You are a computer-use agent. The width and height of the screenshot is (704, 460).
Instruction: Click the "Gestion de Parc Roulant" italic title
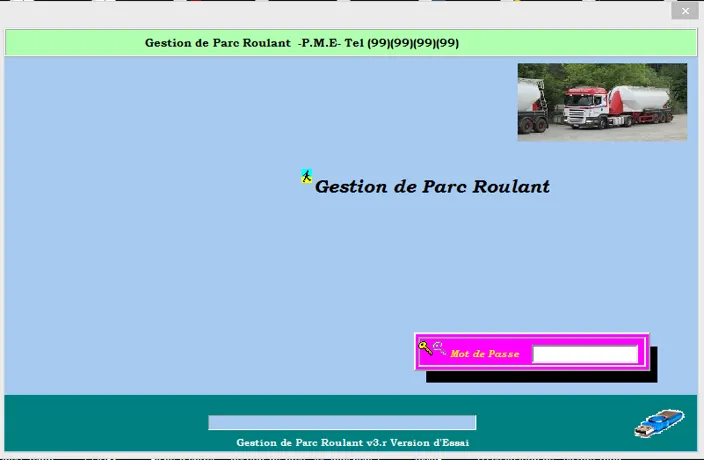(432, 187)
